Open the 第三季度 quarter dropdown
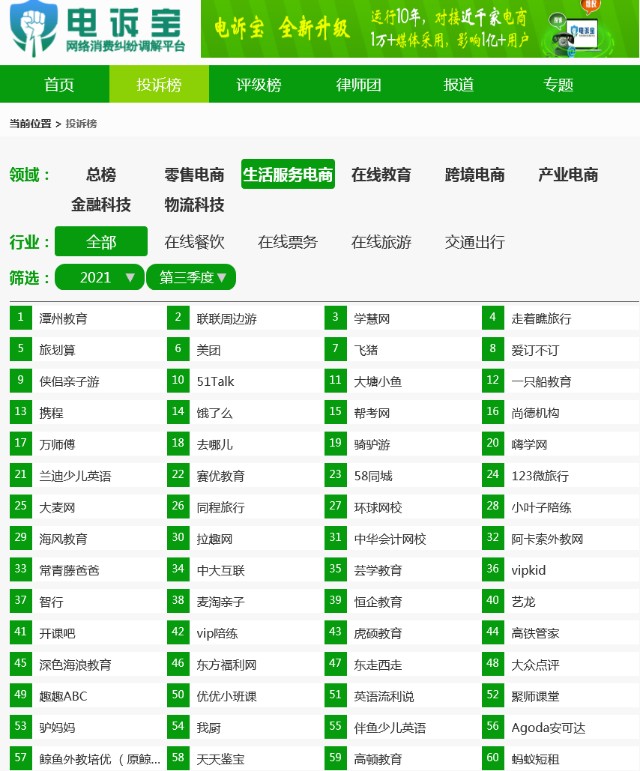640x771 pixels. tap(191, 277)
